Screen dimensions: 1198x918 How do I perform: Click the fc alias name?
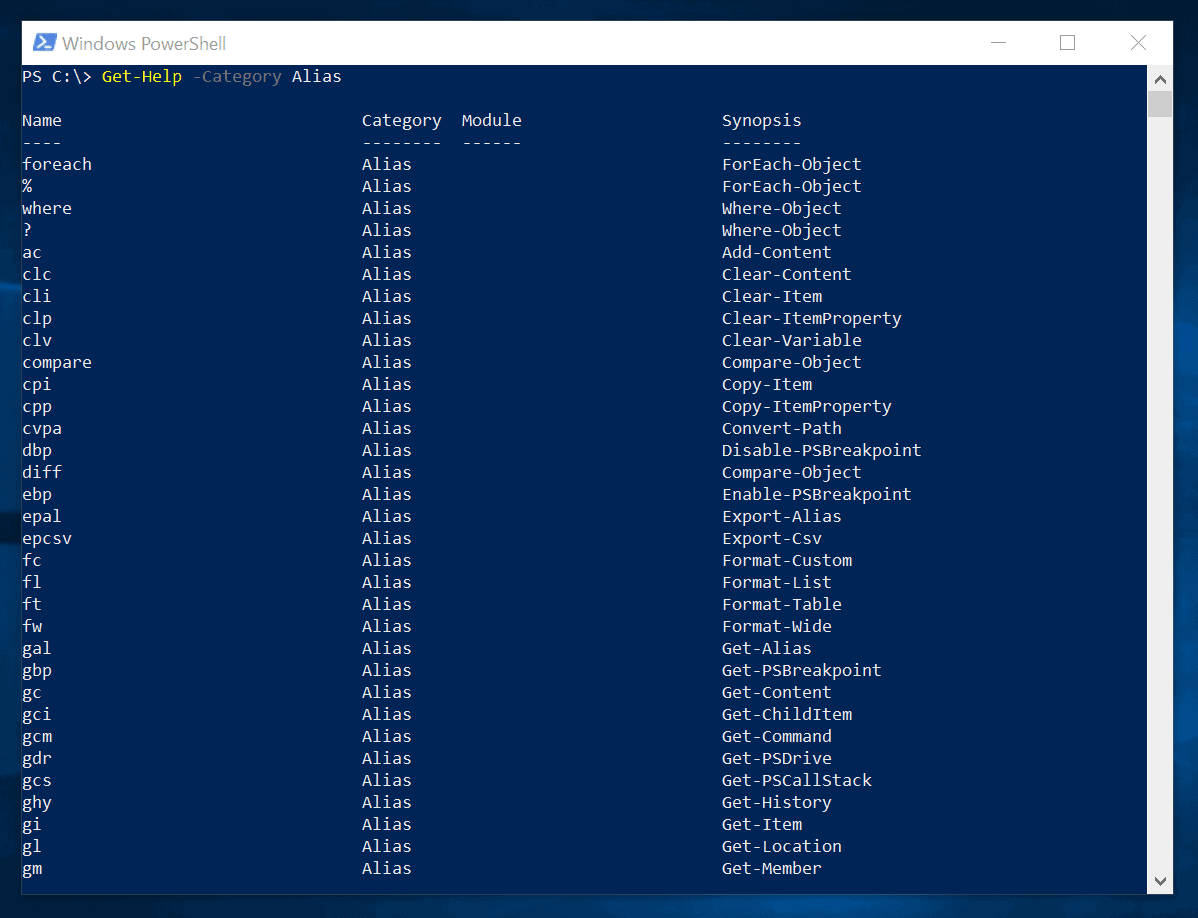32,560
